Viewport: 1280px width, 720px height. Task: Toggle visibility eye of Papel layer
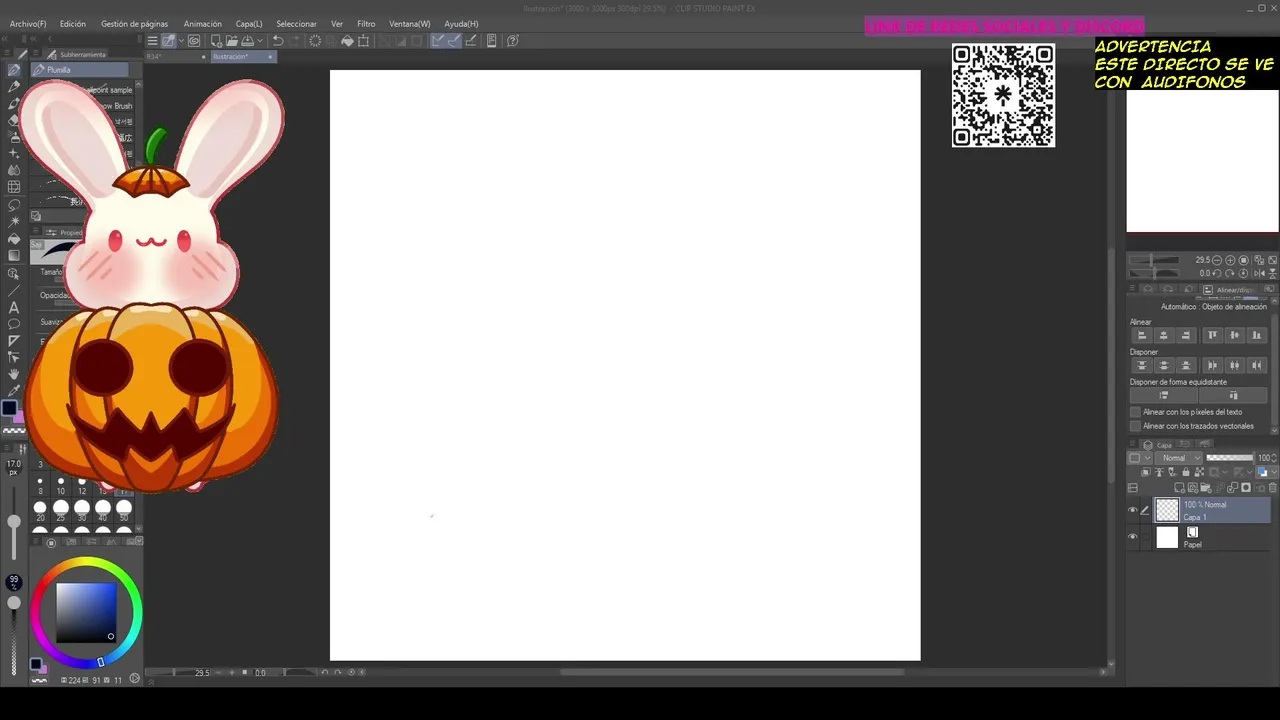(1132, 537)
